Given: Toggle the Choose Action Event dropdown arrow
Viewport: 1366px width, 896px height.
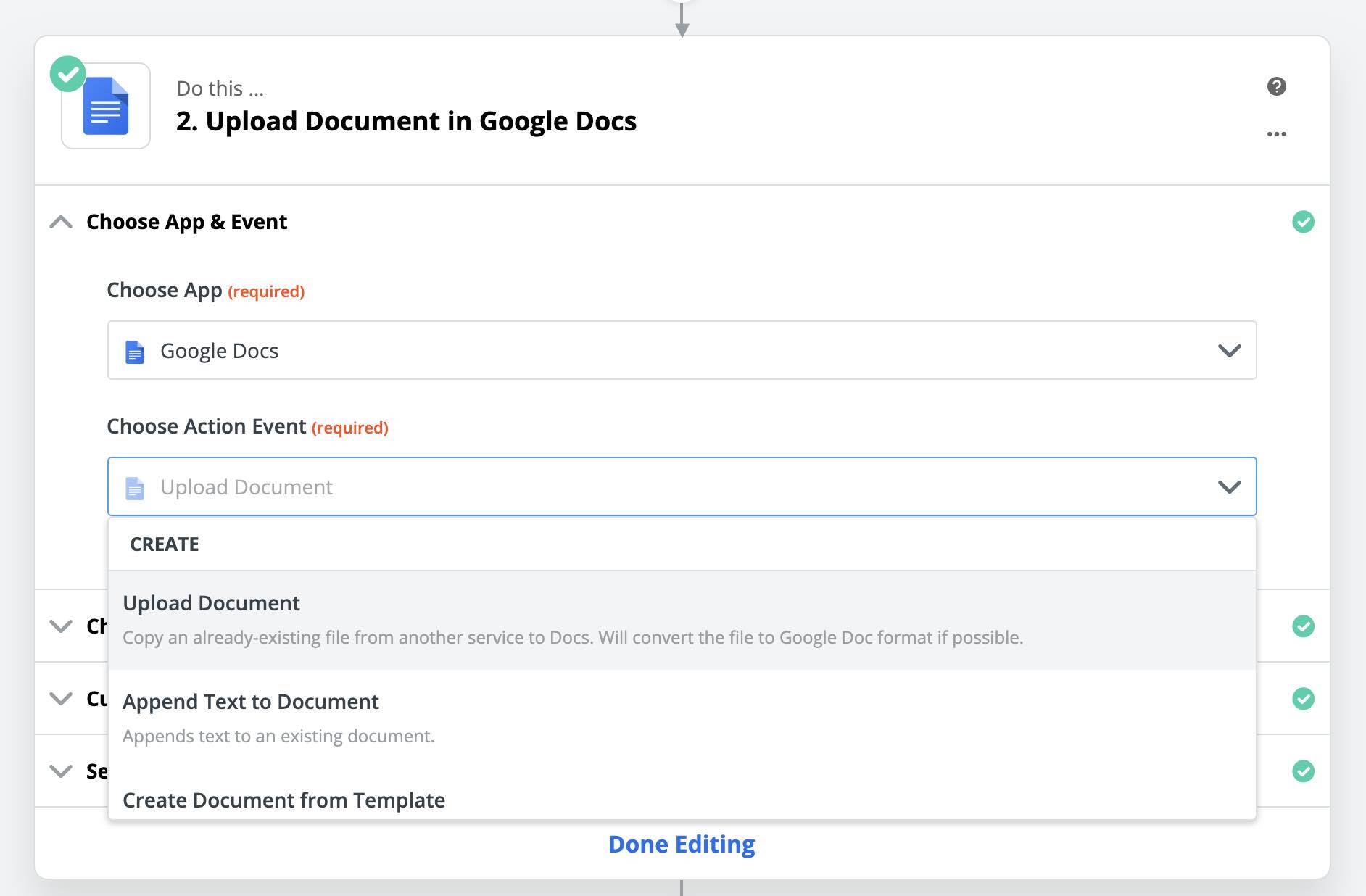Looking at the screenshot, I should (x=1229, y=486).
